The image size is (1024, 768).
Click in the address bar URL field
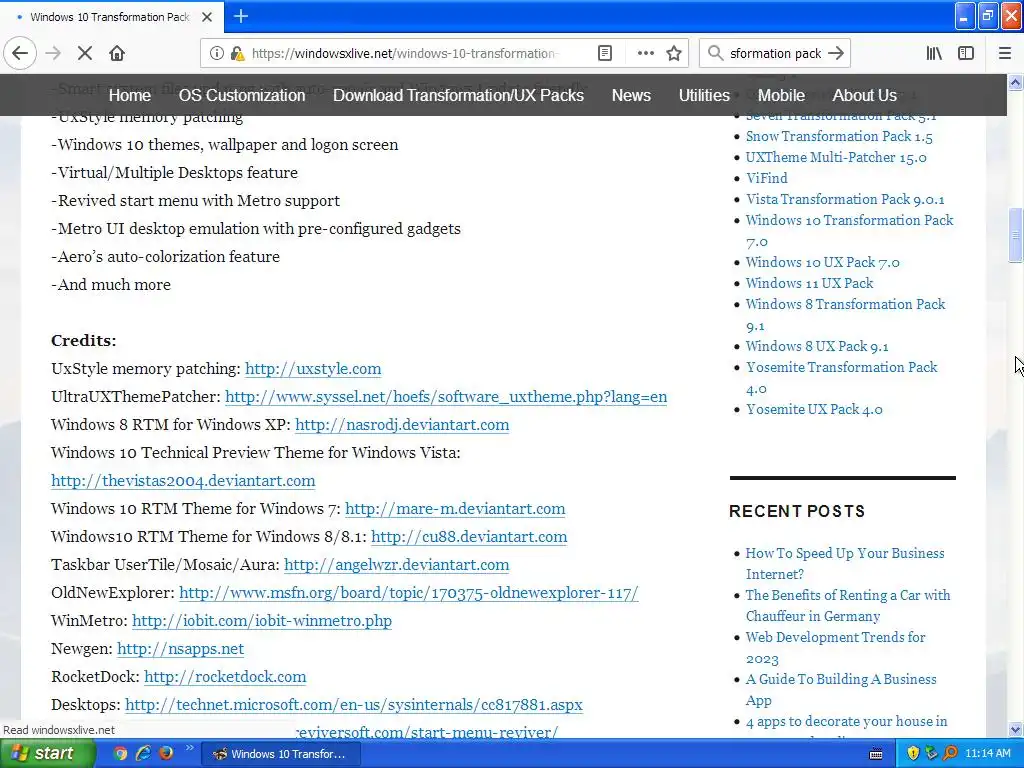click(405, 53)
